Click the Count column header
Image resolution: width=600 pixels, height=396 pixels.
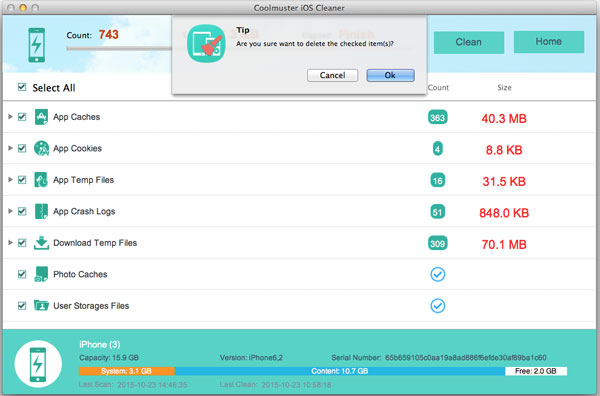pos(438,88)
